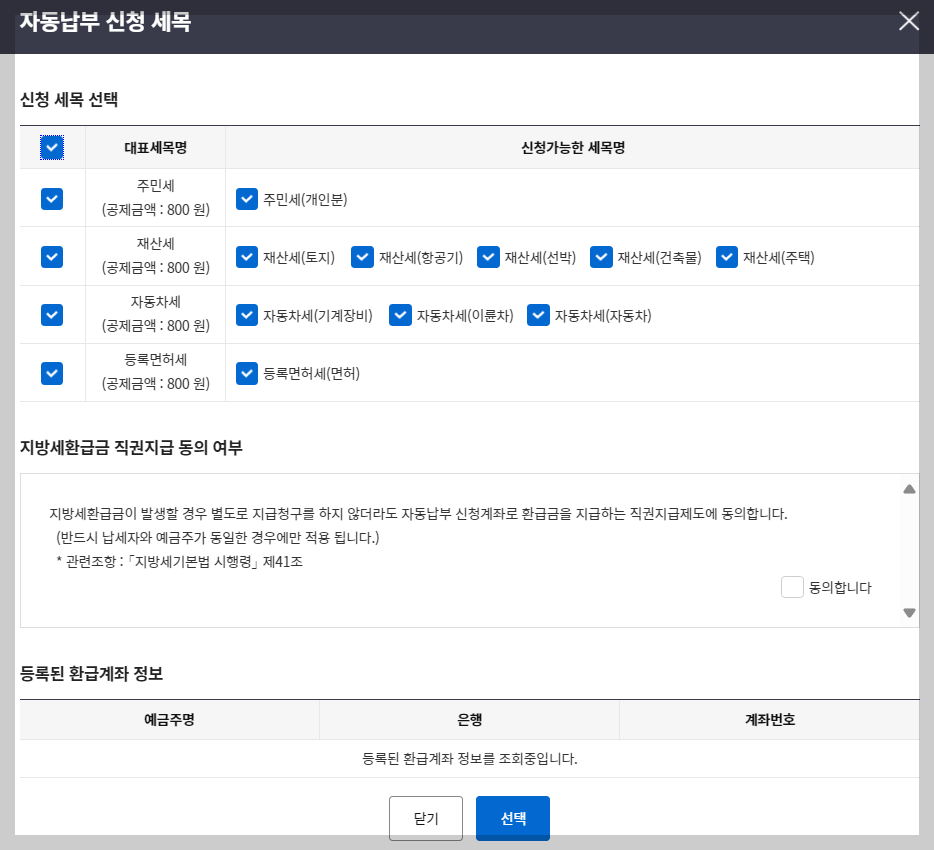Uncheck the 재산세(선박) checkbox

[x=488, y=257]
